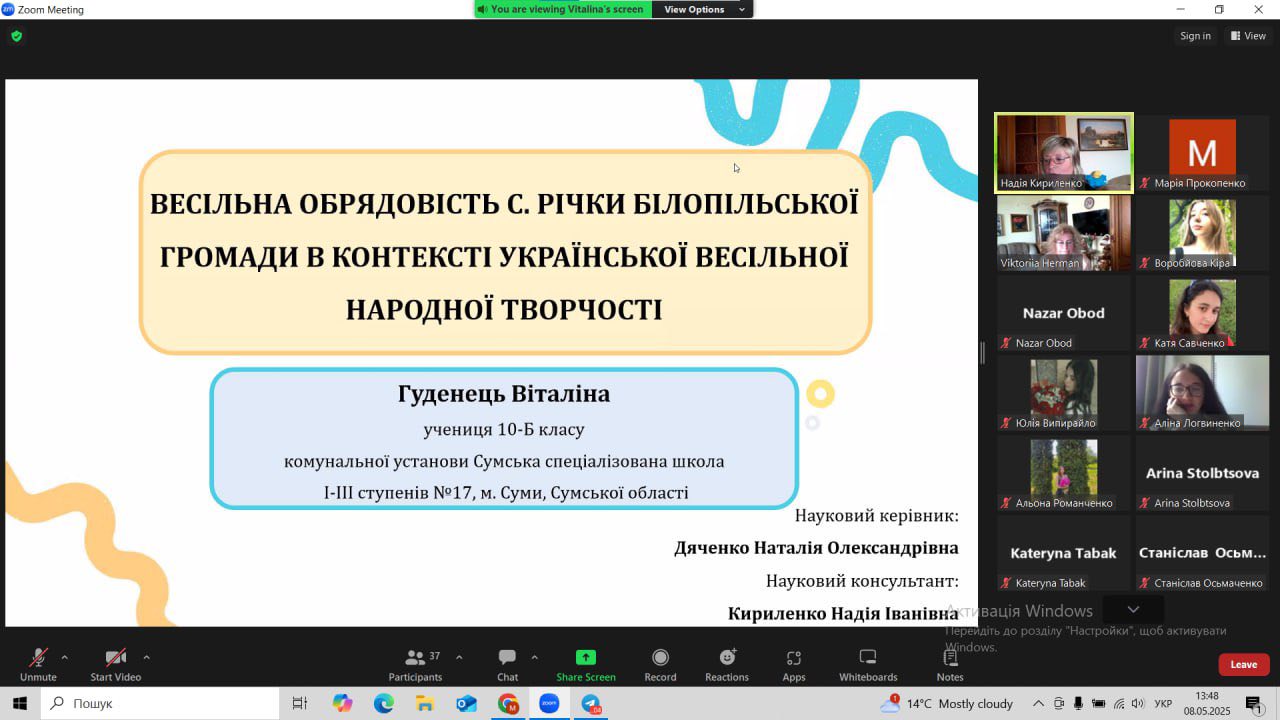This screenshot has width=1280, height=720.
Task: Select Альона Романченко's participant tile
Action: click(x=1064, y=472)
